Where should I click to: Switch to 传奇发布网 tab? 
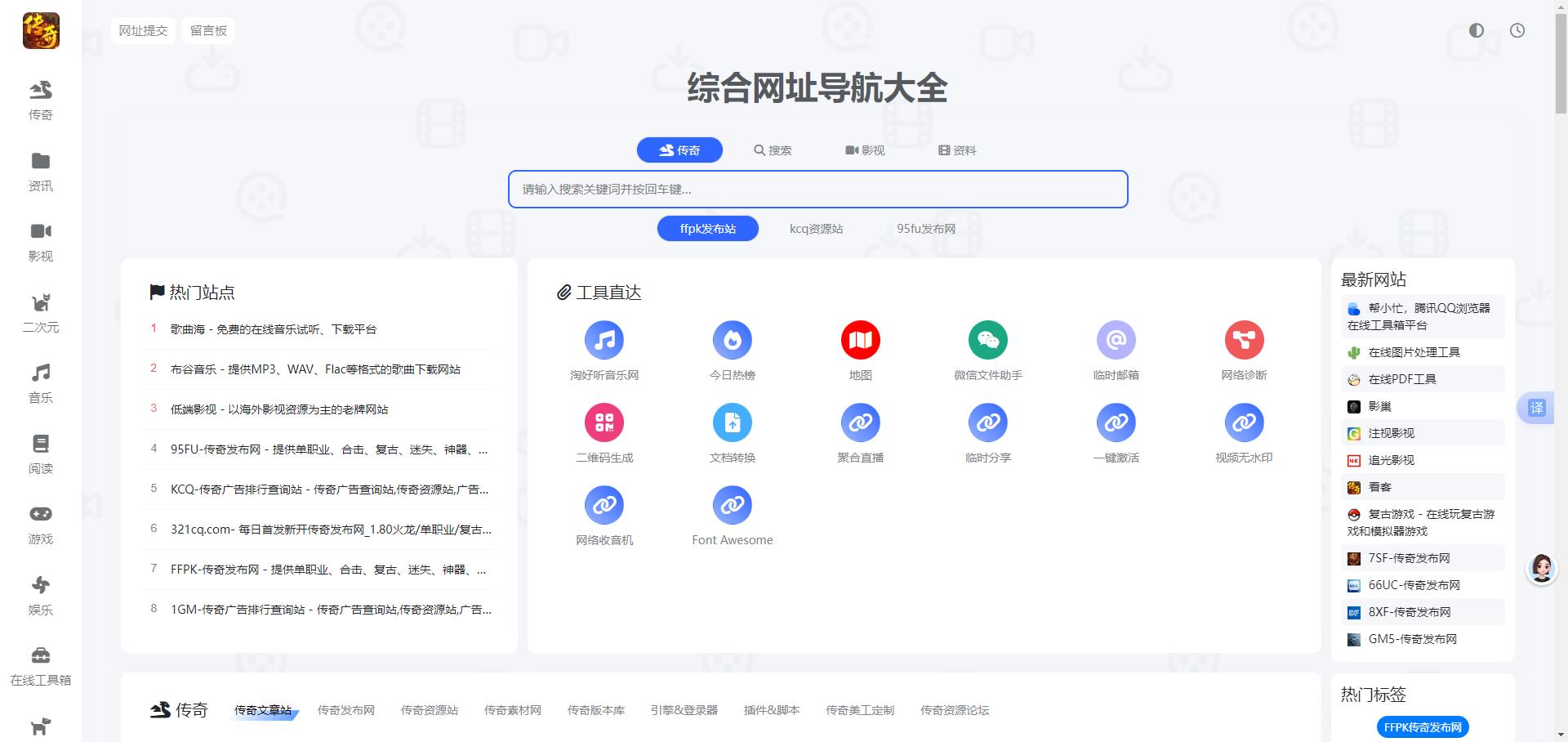tap(346, 710)
